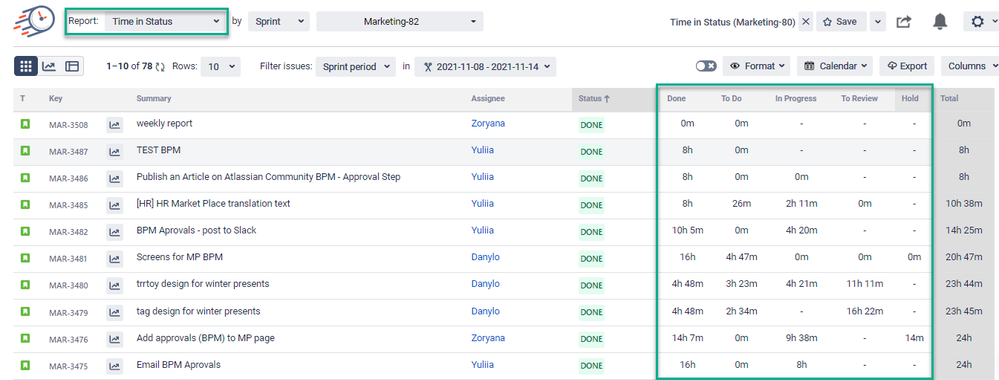The image size is (999, 380).
Task: Click summary 'BPM Aprovals - post to Slack'
Action: 196,230
